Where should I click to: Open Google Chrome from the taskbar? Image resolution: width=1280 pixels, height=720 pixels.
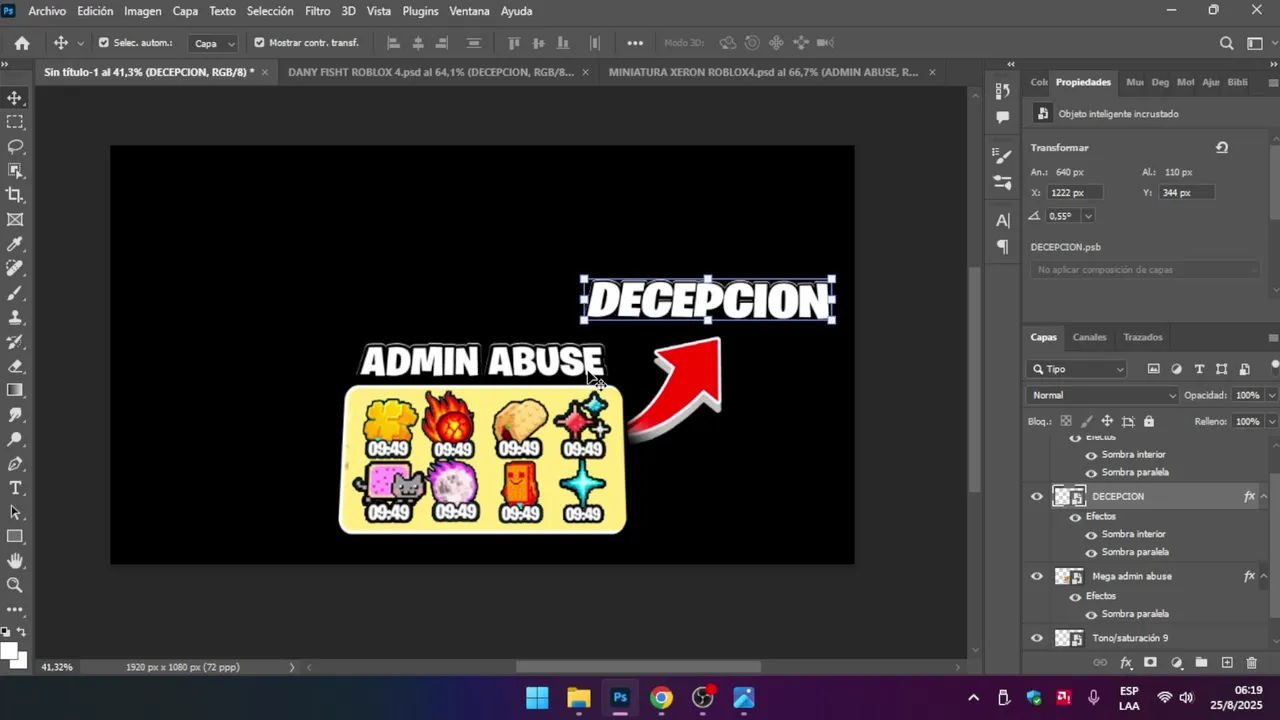[x=661, y=698]
